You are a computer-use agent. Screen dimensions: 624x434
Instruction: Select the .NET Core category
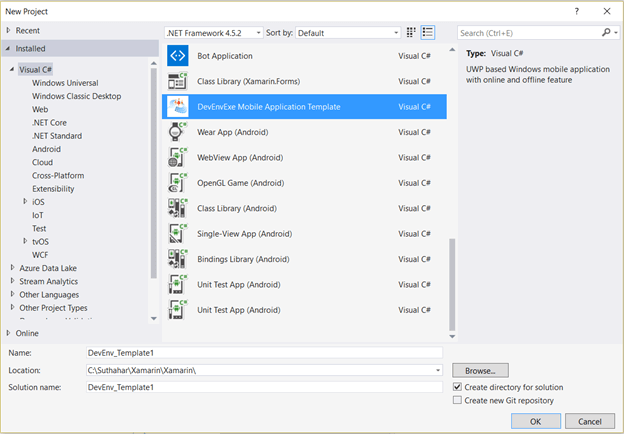[49, 123]
